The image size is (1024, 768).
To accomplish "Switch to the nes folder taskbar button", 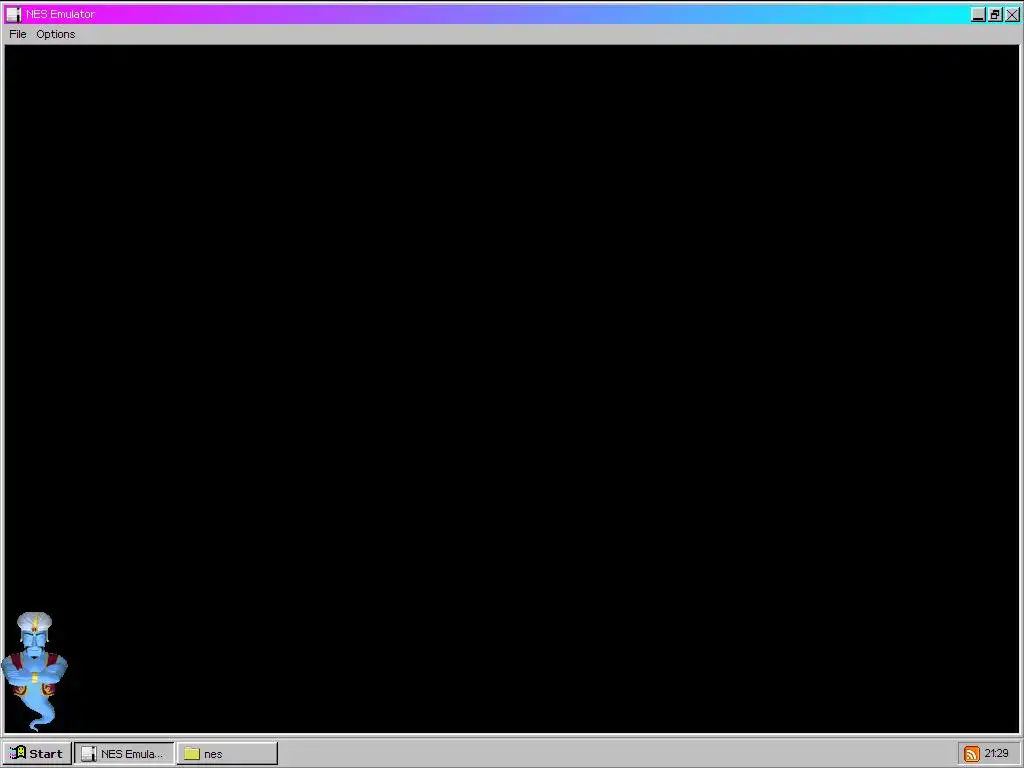I will [x=227, y=754].
